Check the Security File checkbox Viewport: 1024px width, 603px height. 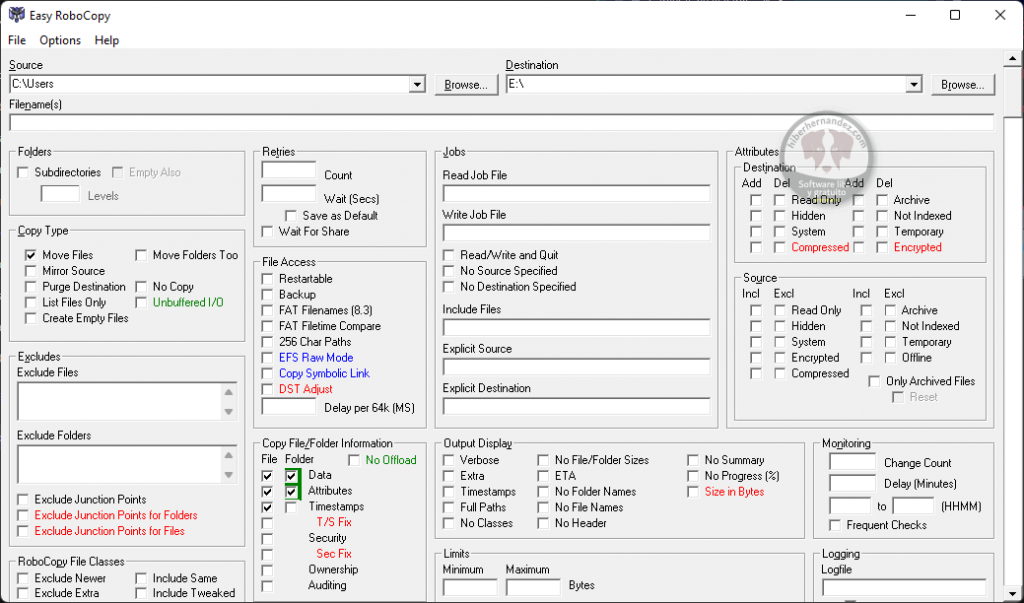[x=267, y=539]
